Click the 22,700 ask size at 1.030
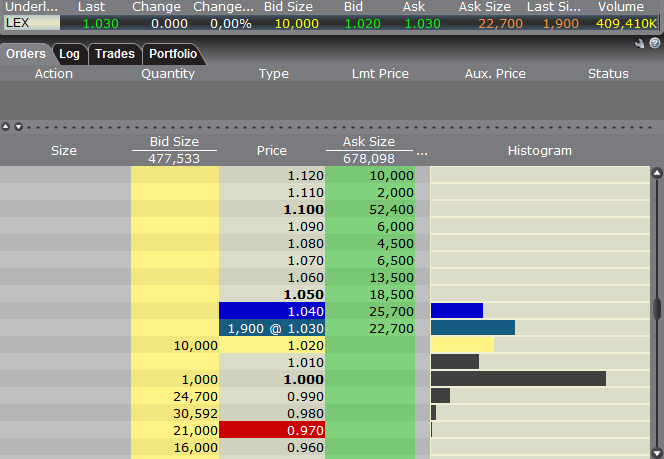Viewport: 664px width, 459px height. [370, 328]
